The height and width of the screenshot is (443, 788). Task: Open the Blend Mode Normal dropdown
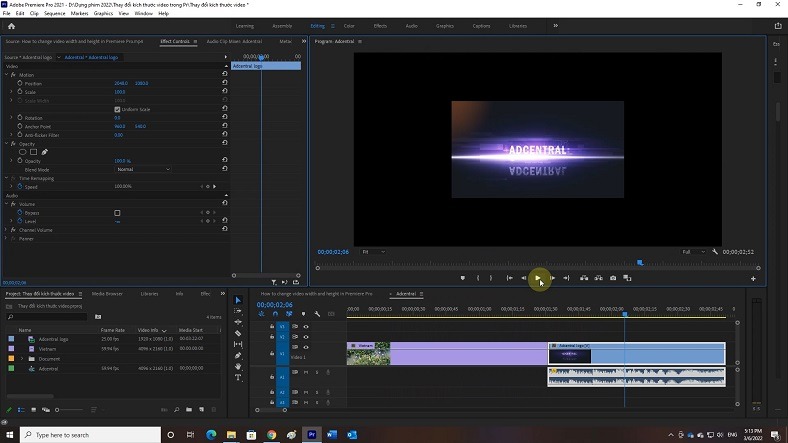click(143, 169)
